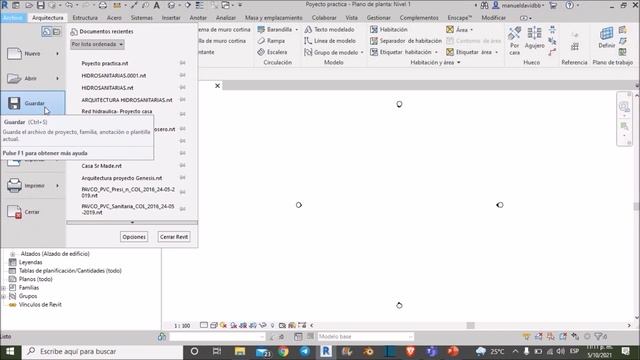This screenshot has width=640, height=360.
Task: Select the Rampa tool
Action: coord(272,41)
